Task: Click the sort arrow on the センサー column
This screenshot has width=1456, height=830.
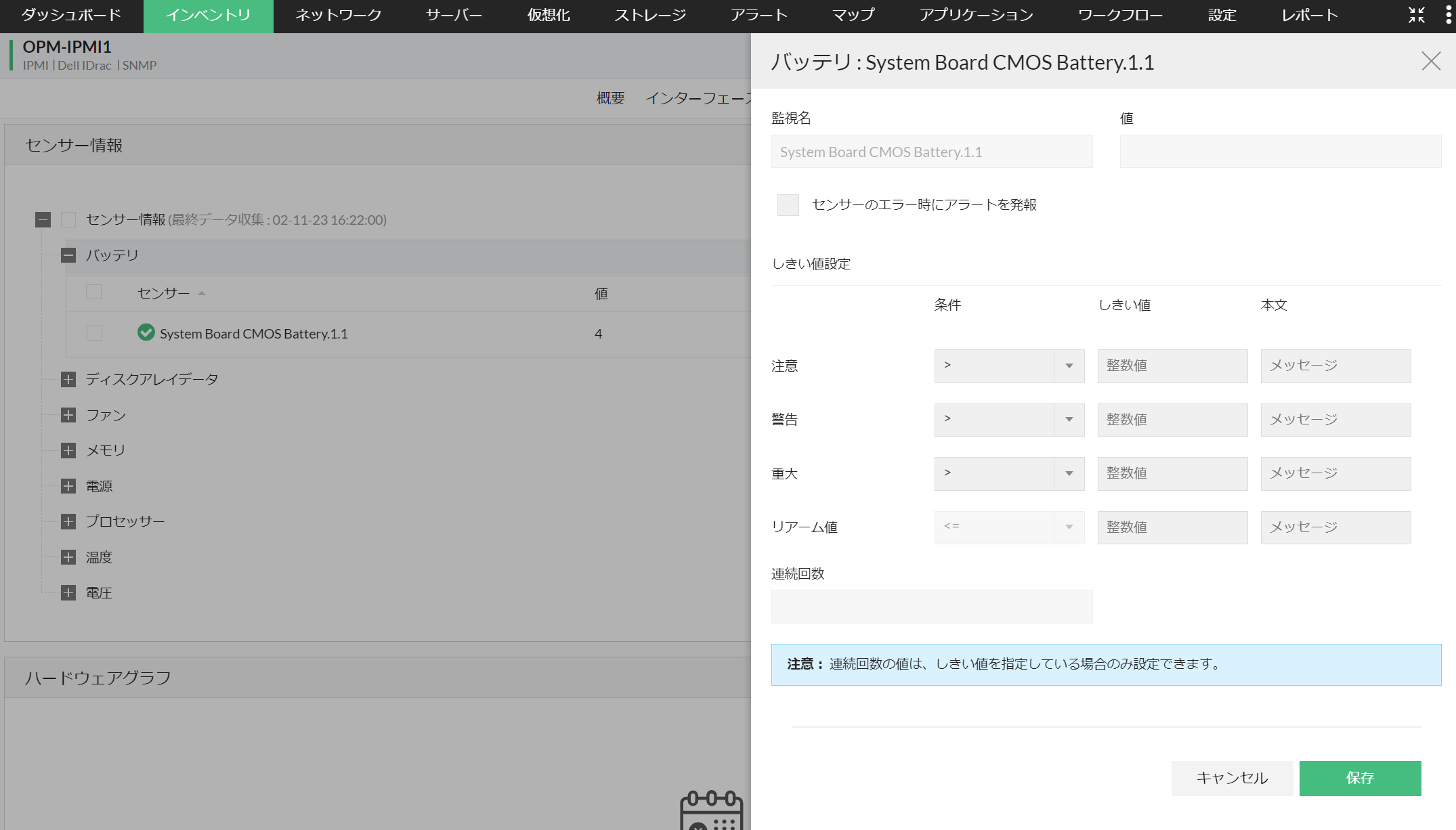Action: [201, 293]
